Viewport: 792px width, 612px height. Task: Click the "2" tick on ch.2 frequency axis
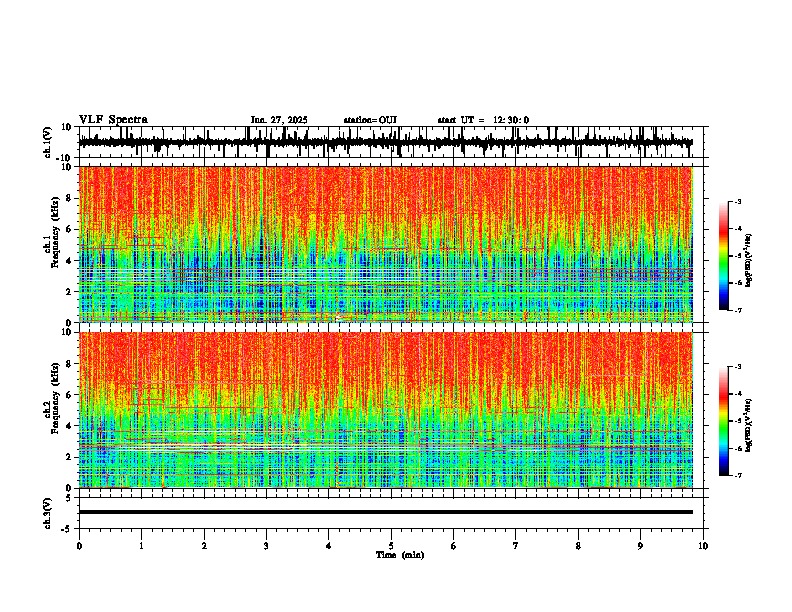pos(70,457)
